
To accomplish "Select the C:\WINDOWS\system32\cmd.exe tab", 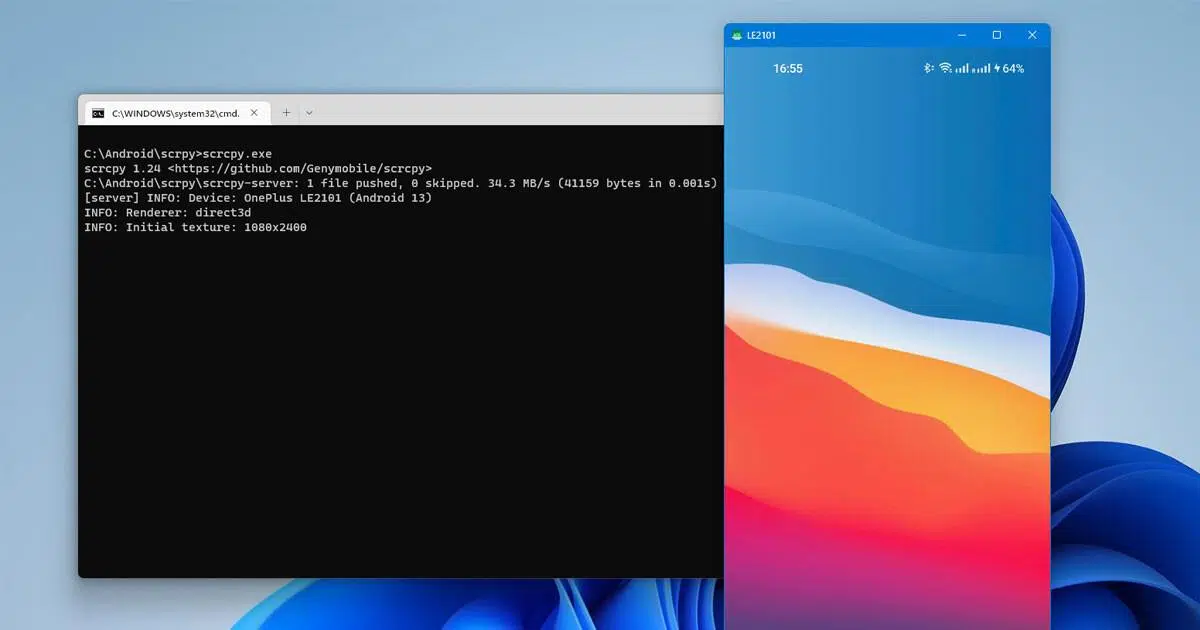I will coord(175,113).
